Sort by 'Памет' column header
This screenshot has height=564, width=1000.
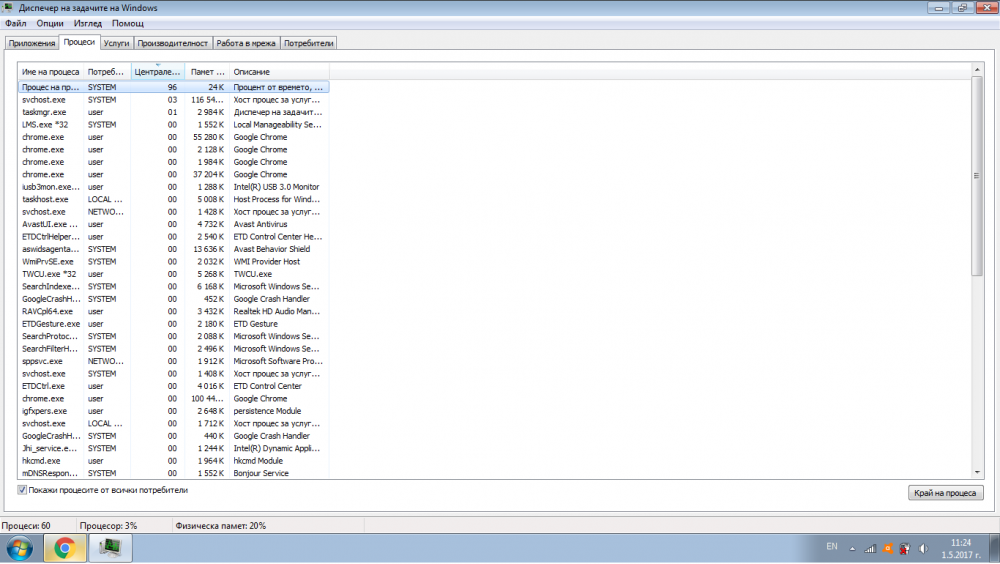[207, 72]
